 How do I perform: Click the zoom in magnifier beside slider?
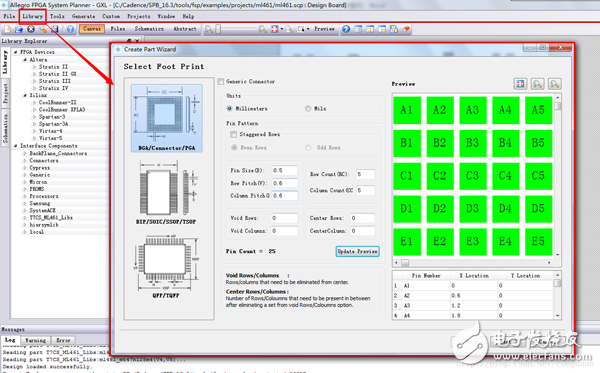point(262,29)
